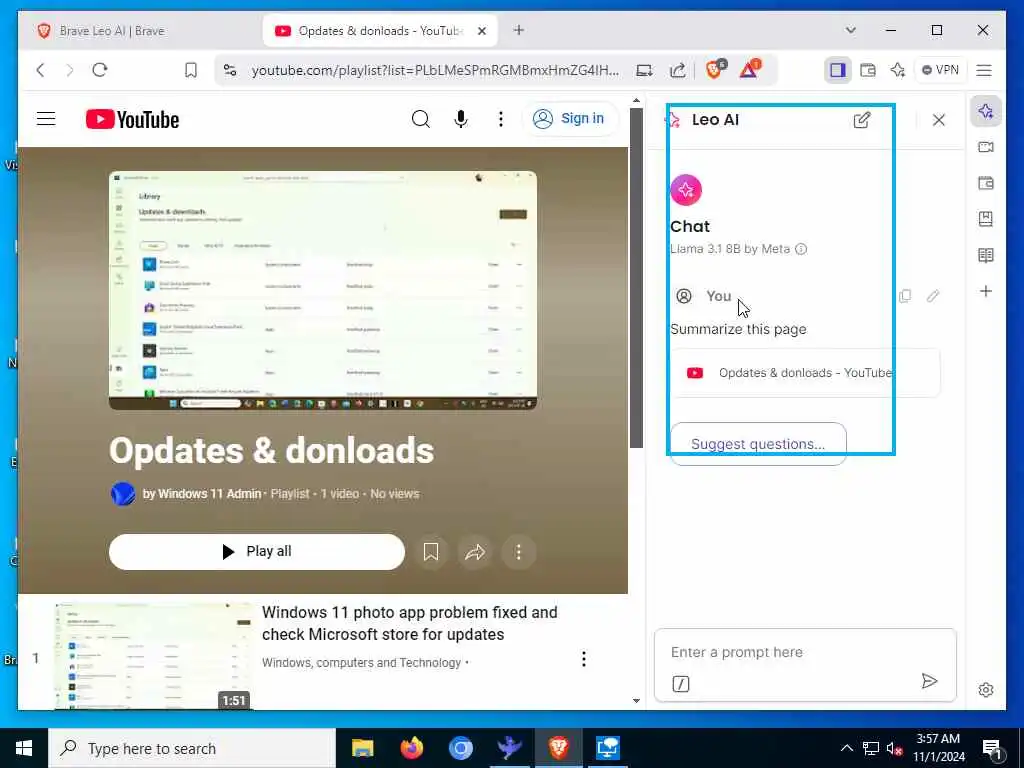Close the Leo AI side panel
The height and width of the screenshot is (768, 1024).
point(938,120)
